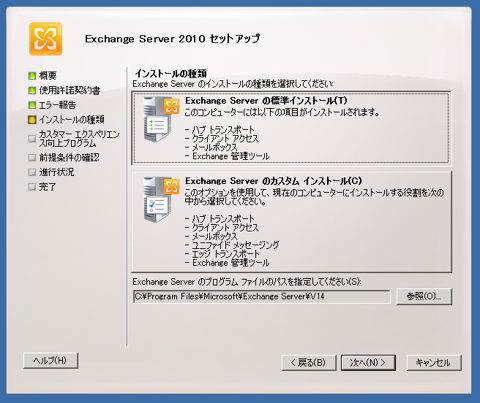Go back with the 戻る(B) button
Image resolution: width=480 pixels, height=403 pixels.
309,363
